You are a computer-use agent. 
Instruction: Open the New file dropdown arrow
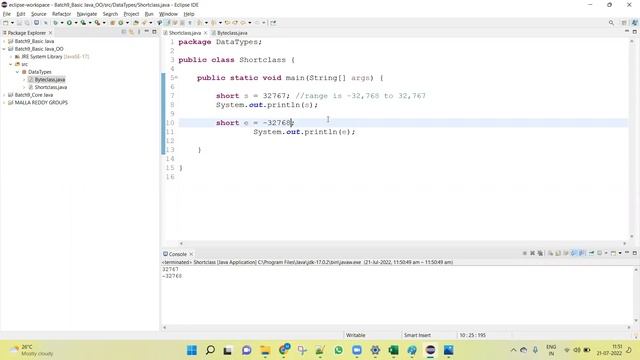12,23
